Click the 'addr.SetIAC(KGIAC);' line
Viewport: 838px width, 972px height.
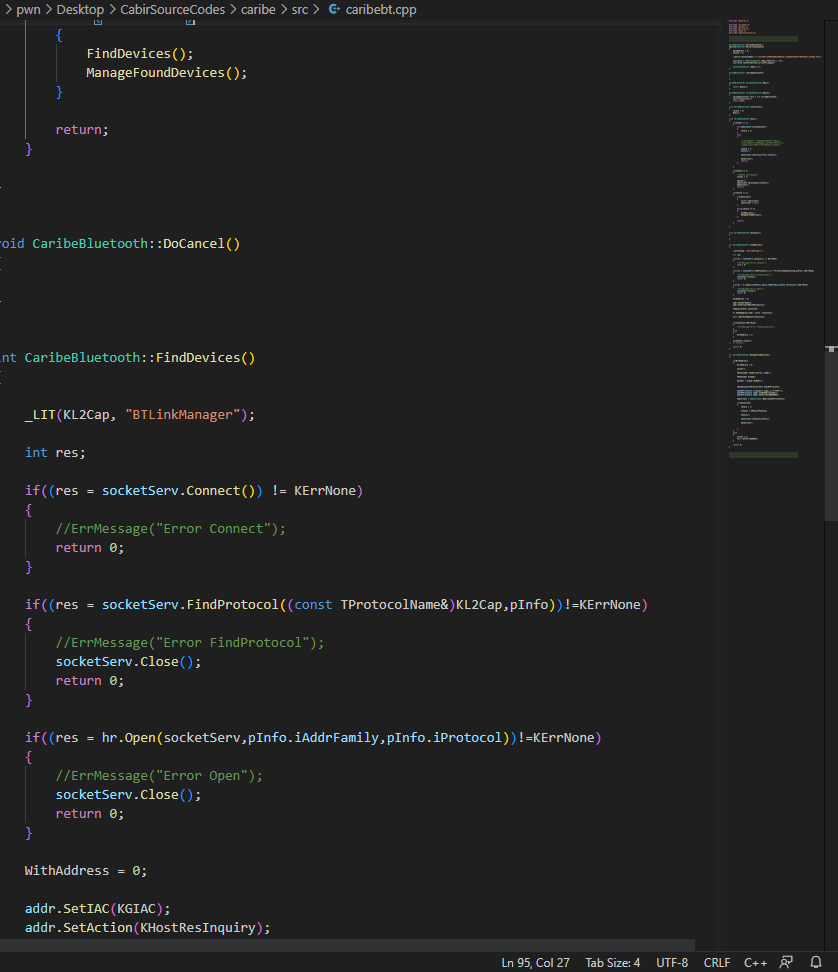point(97,908)
